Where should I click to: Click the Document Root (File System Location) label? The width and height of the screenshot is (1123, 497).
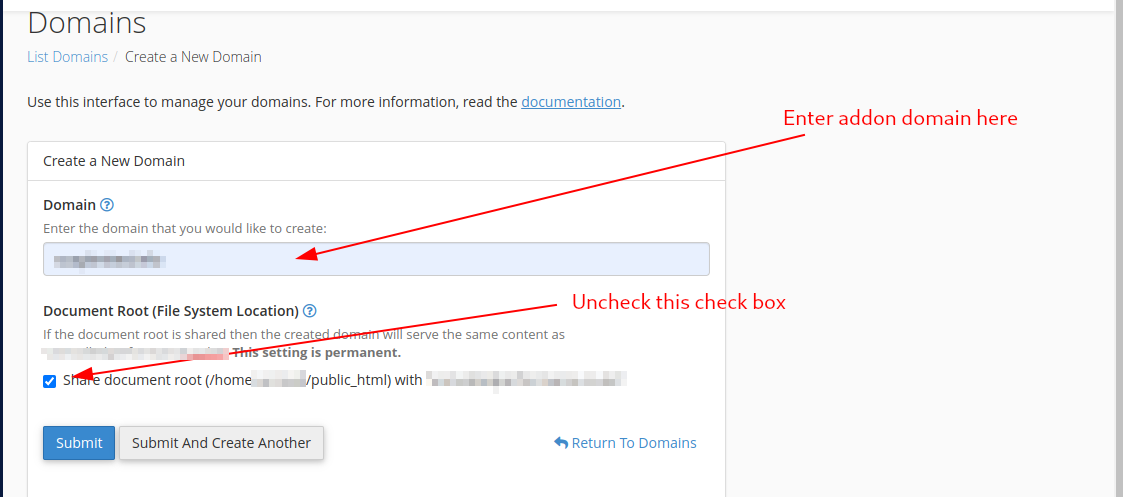point(171,311)
